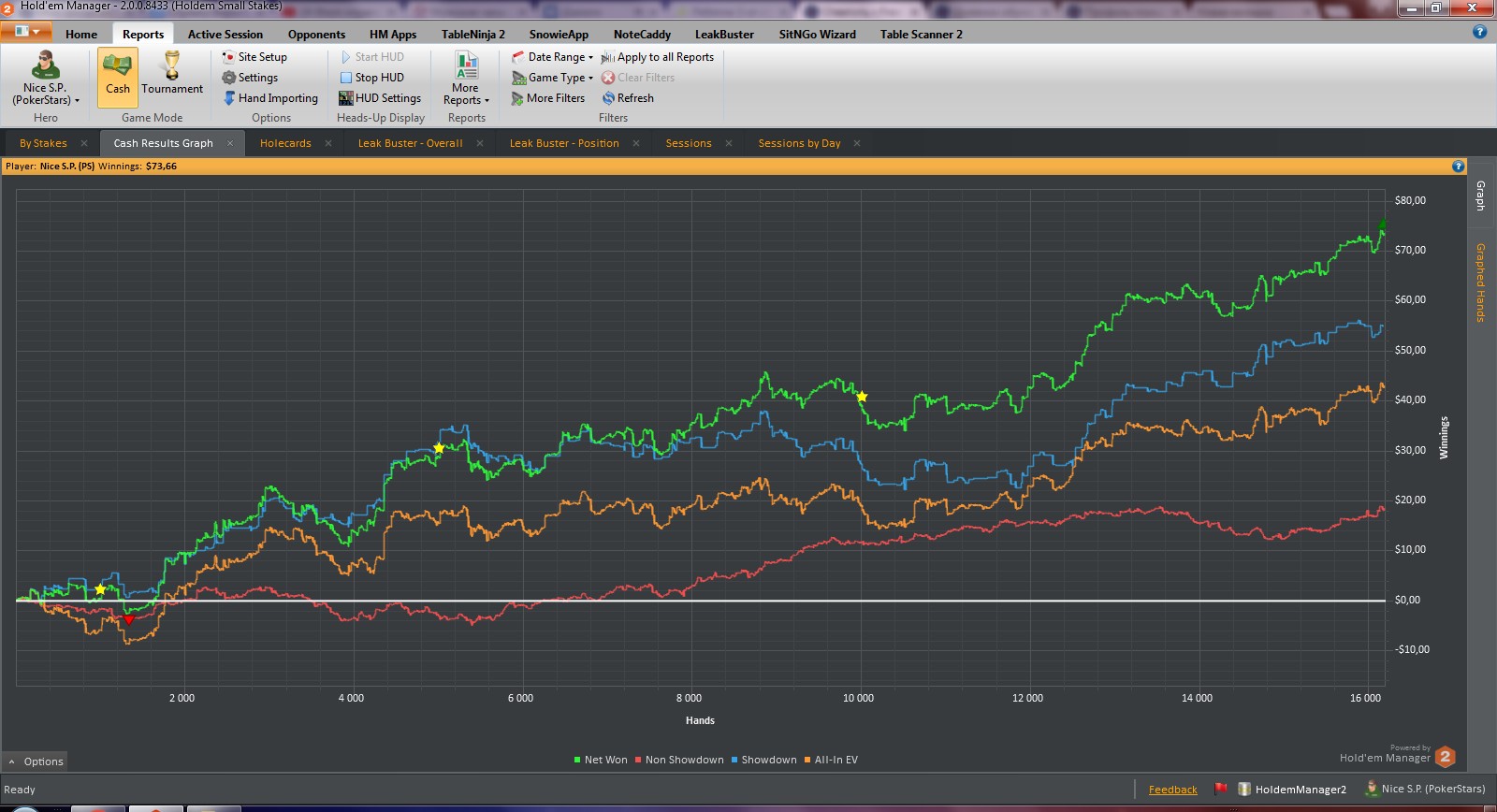Open the NoteCaddy tab

click(642, 35)
